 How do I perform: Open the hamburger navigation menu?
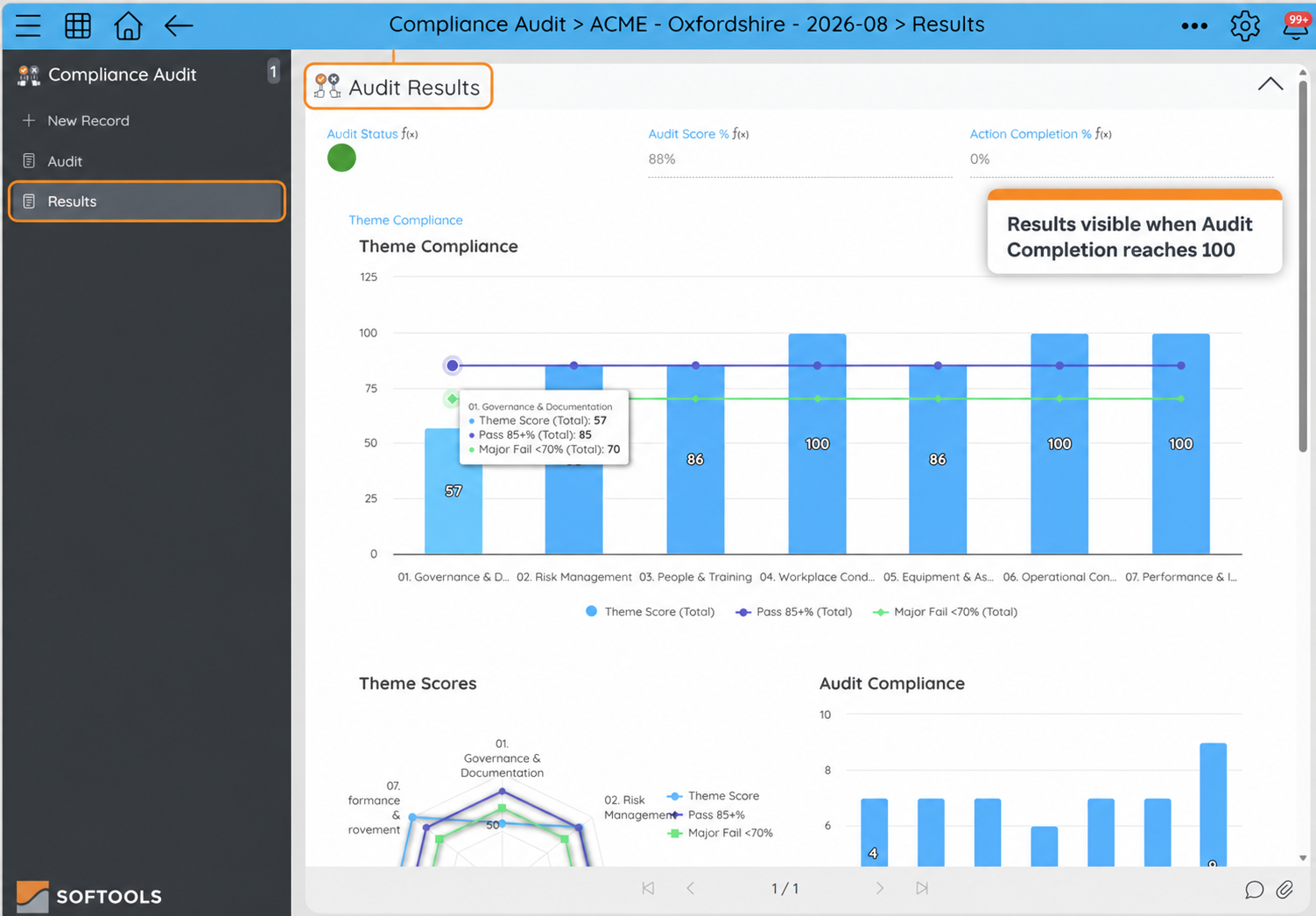28,25
